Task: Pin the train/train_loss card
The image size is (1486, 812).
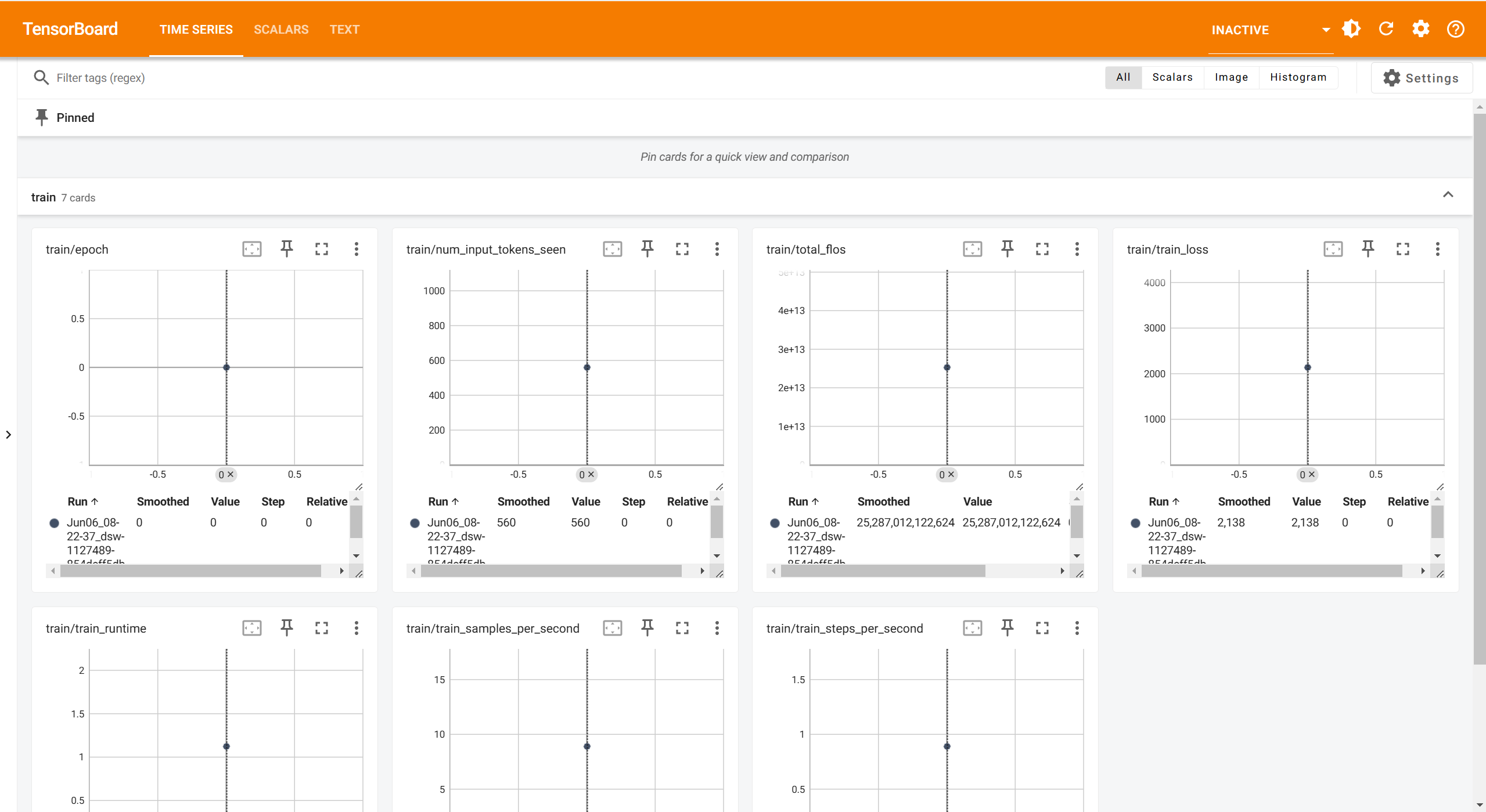Action: coord(1368,249)
